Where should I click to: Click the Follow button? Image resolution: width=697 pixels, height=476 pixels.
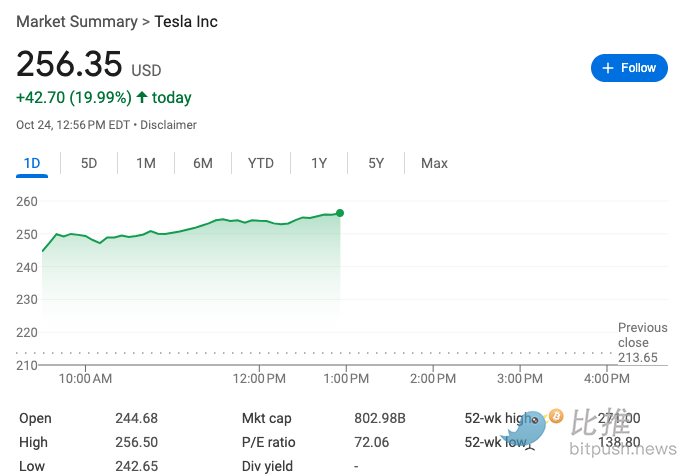629,68
